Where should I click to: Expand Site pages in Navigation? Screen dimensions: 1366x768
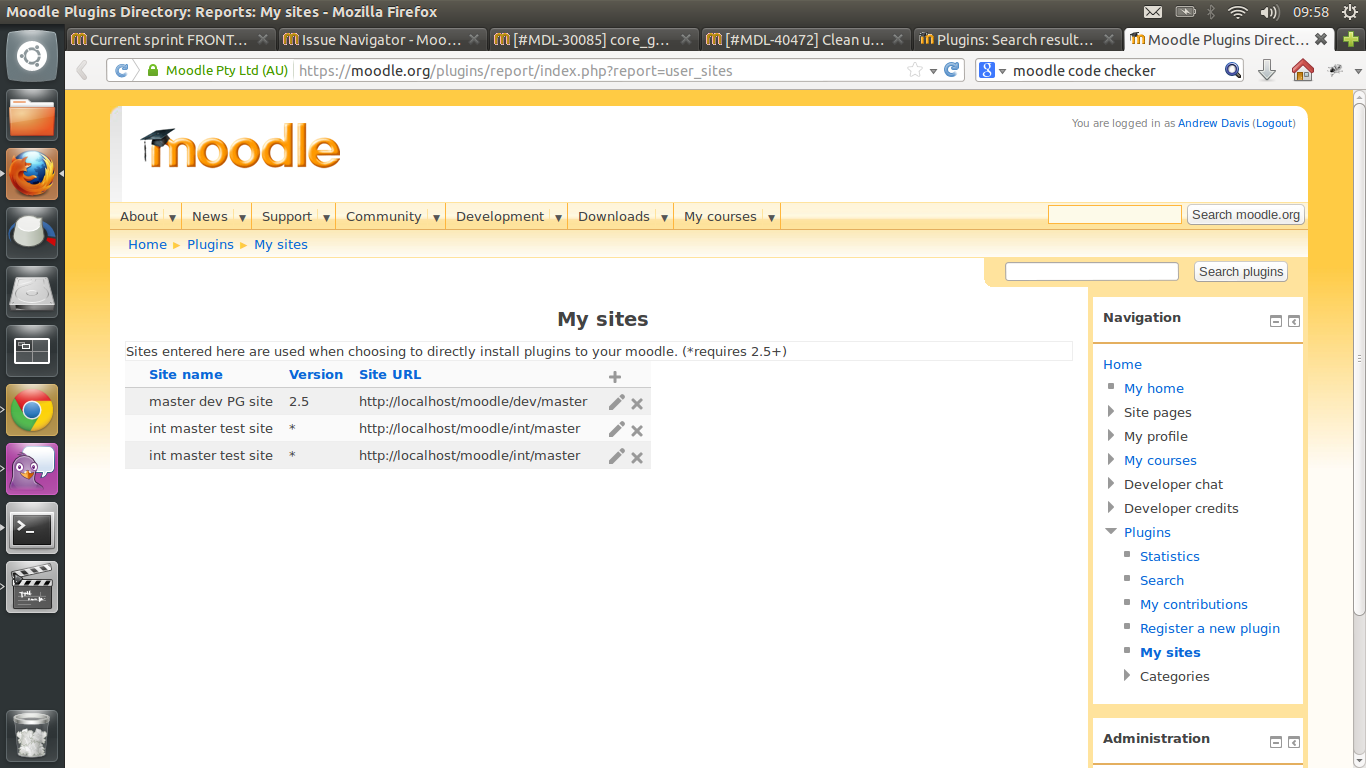pyautogui.click(x=1111, y=411)
